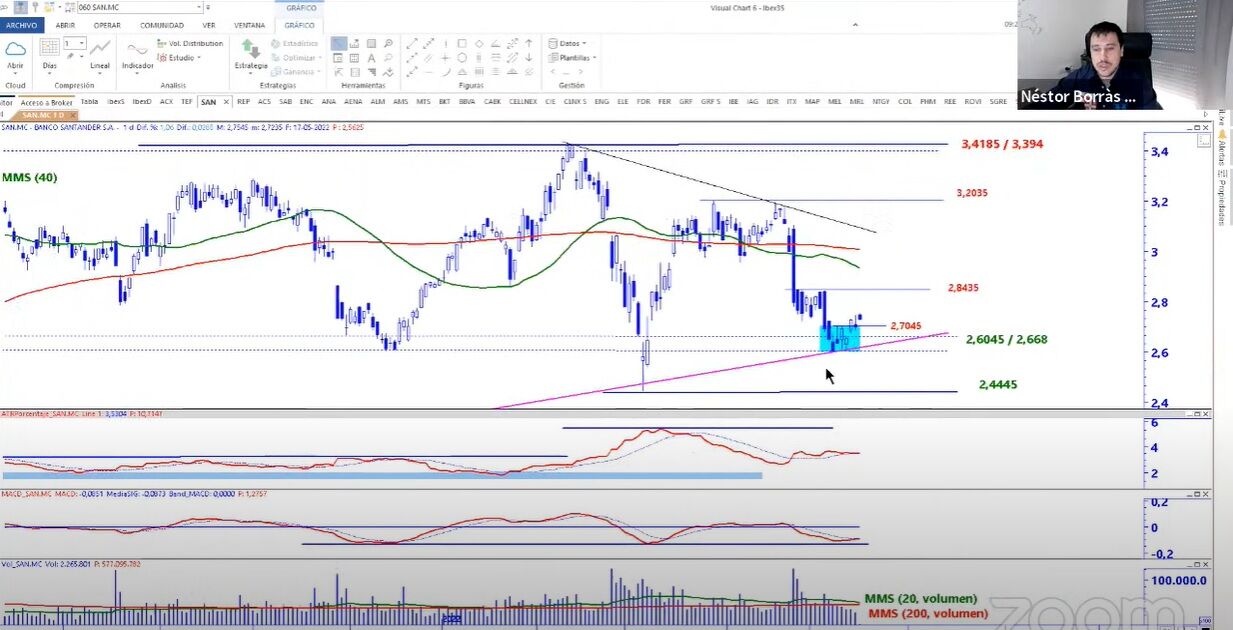Pick the vertical line figure tool
Screen dimensions: 1233x630
click(445, 43)
